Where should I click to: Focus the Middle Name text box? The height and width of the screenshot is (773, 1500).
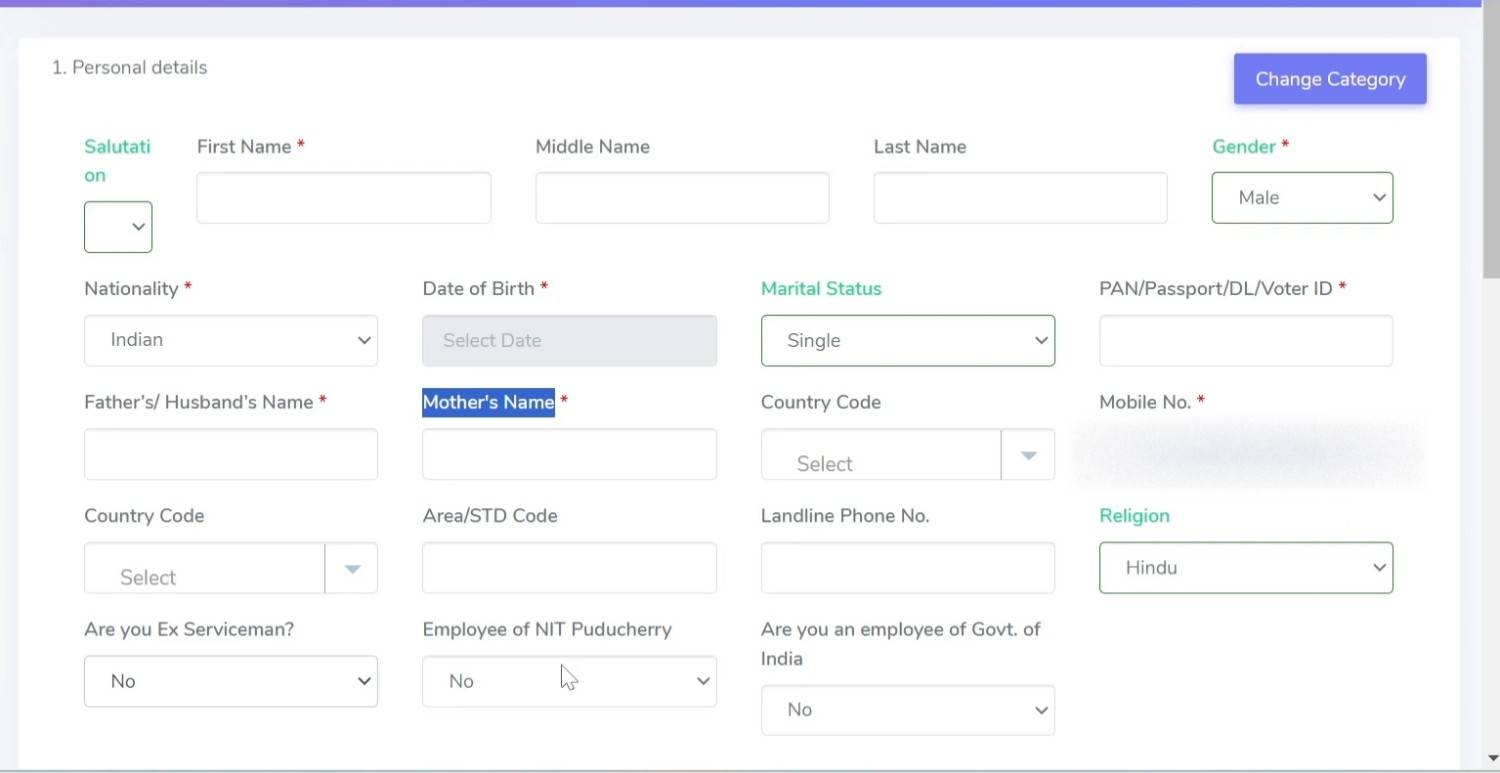coord(682,198)
